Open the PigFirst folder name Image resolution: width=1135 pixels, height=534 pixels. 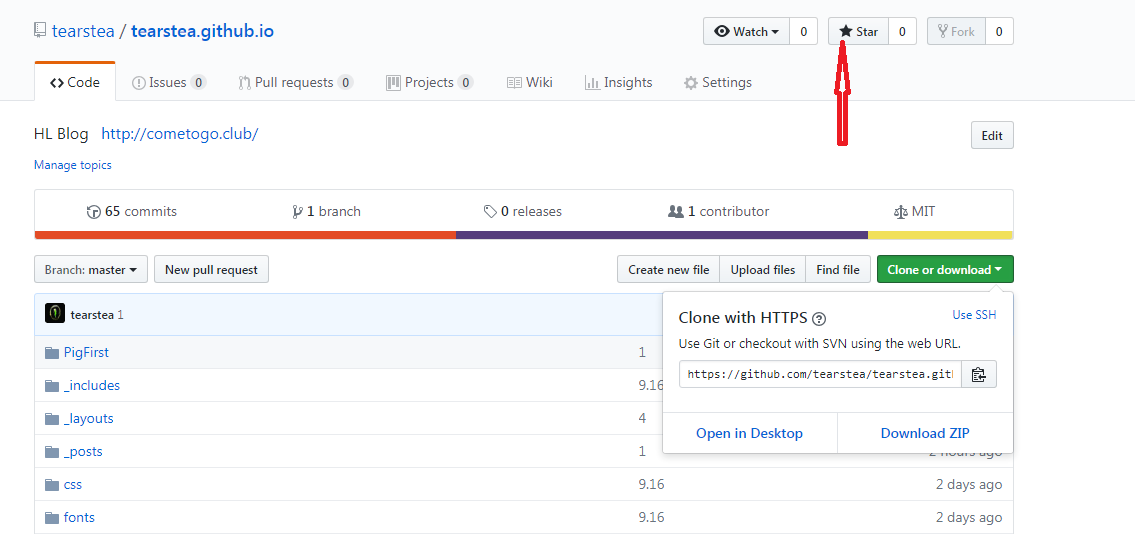pos(86,352)
